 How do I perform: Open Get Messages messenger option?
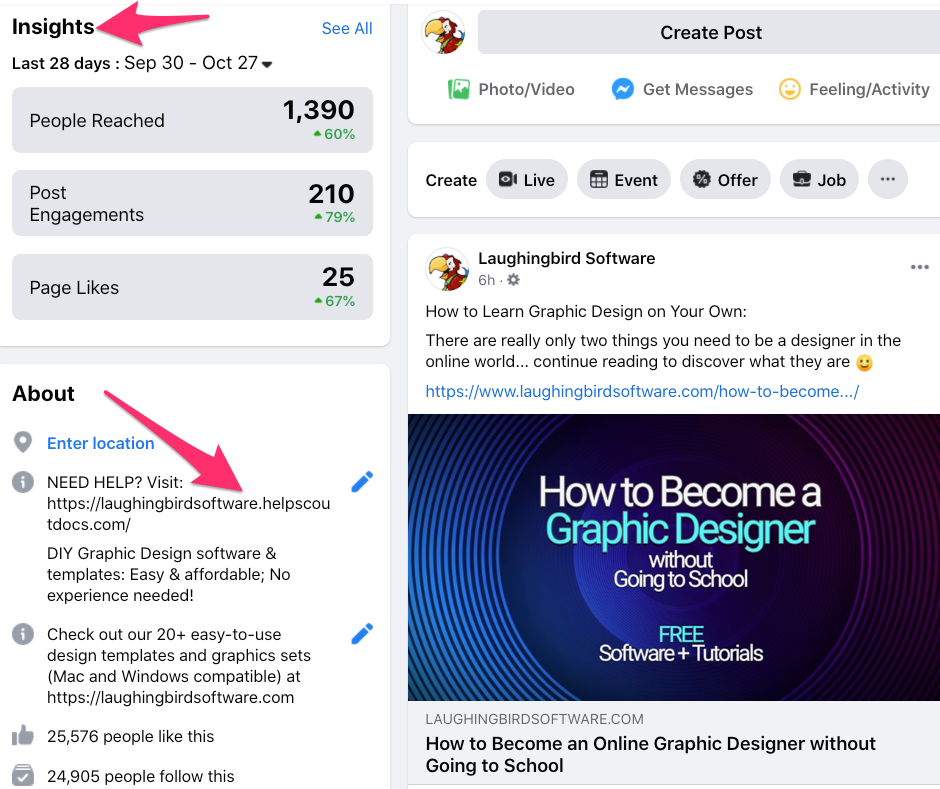(682, 89)
